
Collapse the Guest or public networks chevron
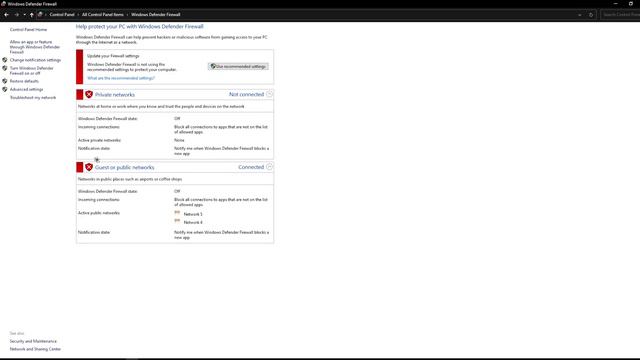click(269, 167)
